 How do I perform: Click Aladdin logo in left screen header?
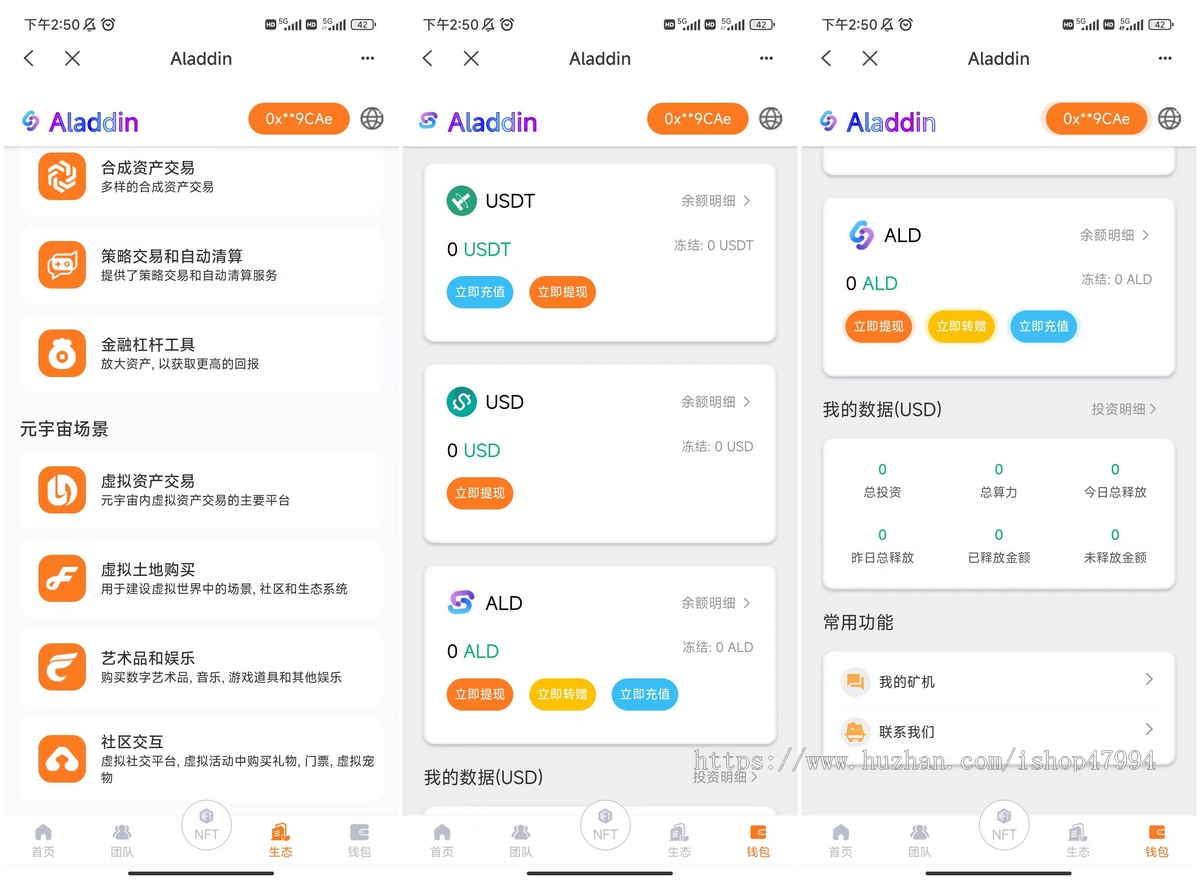click(x=80, y=122)
